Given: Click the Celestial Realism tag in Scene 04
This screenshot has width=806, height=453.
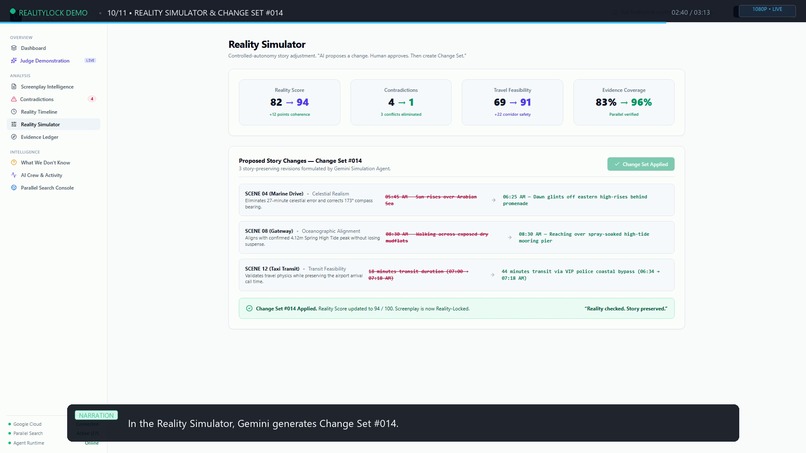Looking at the screenshot, I should tap(331, 194).
